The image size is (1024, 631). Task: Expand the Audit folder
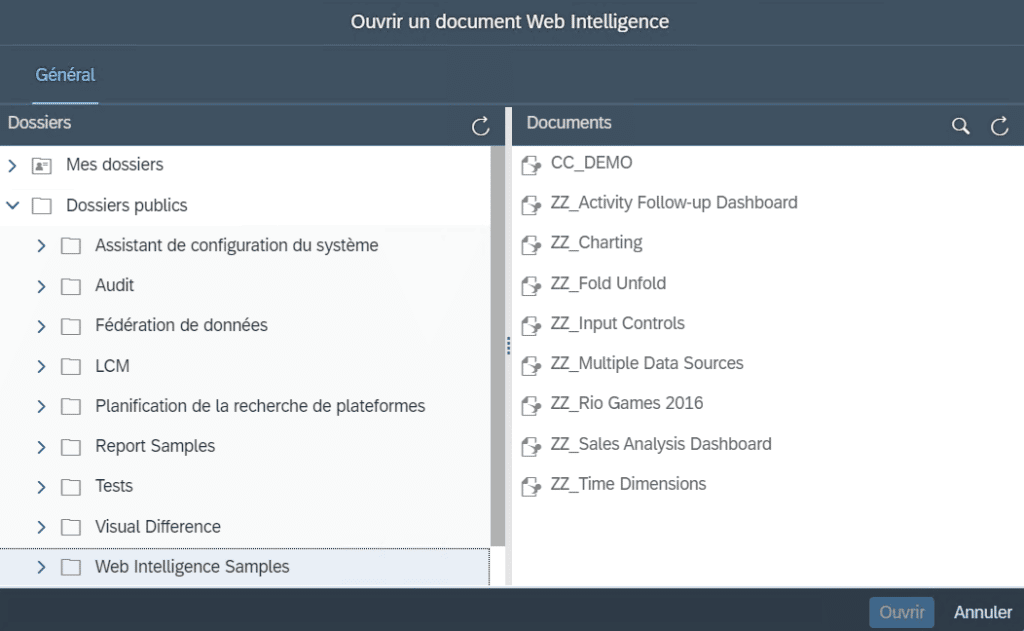click(41, 286)
